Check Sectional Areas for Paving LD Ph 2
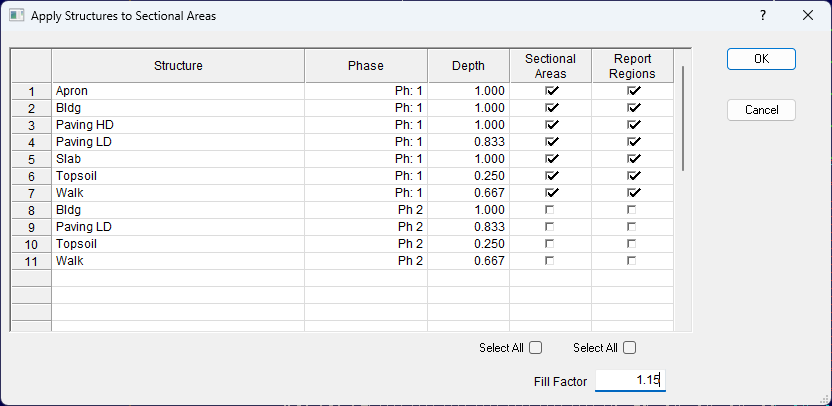The width and height of the screenshot is (832, 406). pyautogui.click(x=550, y=227)
